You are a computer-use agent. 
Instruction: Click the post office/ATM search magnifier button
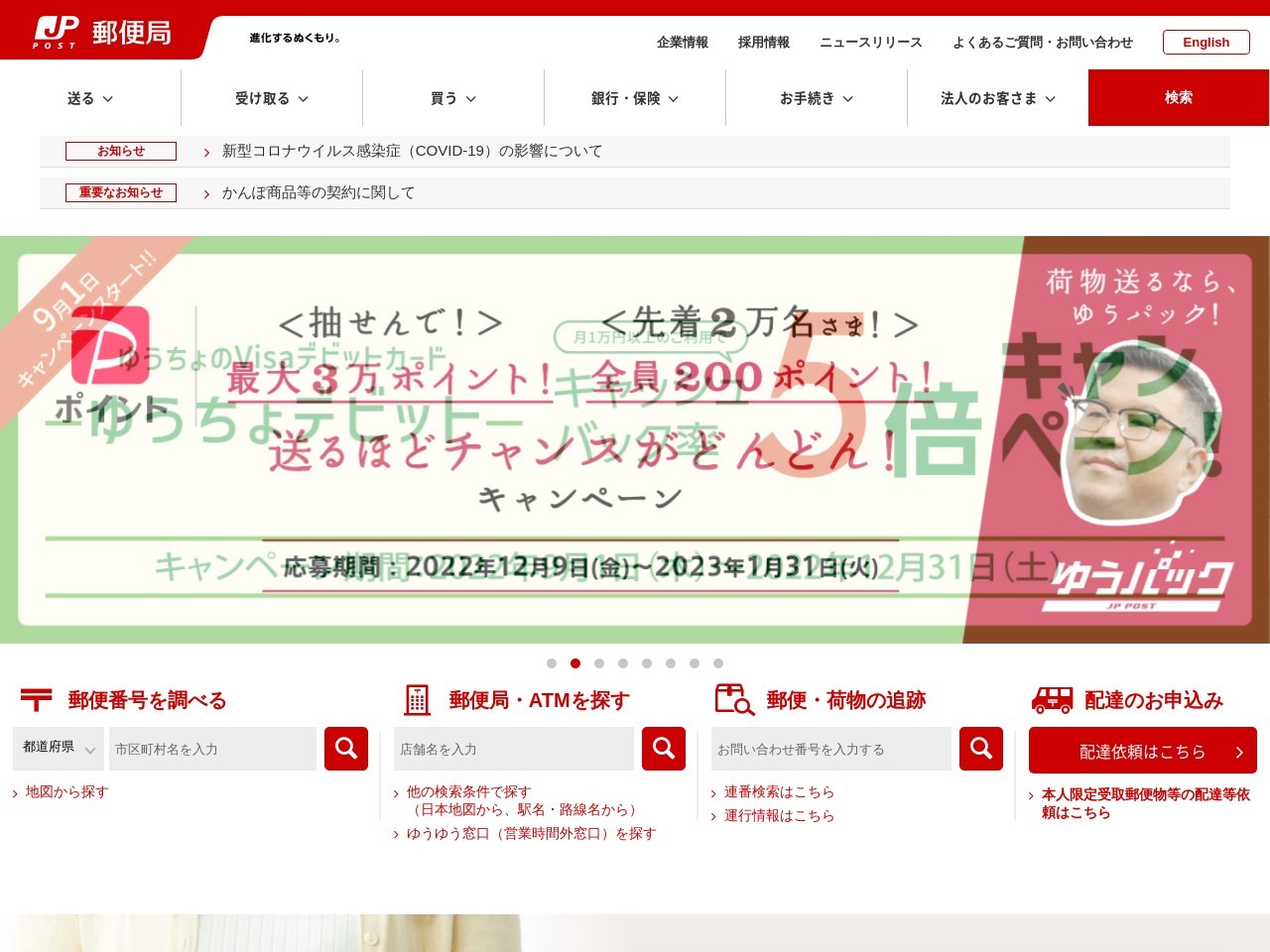coord(664,749)
